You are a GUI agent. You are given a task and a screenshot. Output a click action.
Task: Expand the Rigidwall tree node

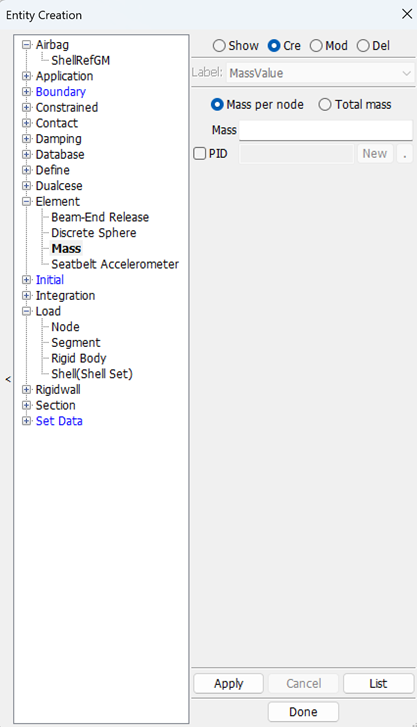[27, 390]
